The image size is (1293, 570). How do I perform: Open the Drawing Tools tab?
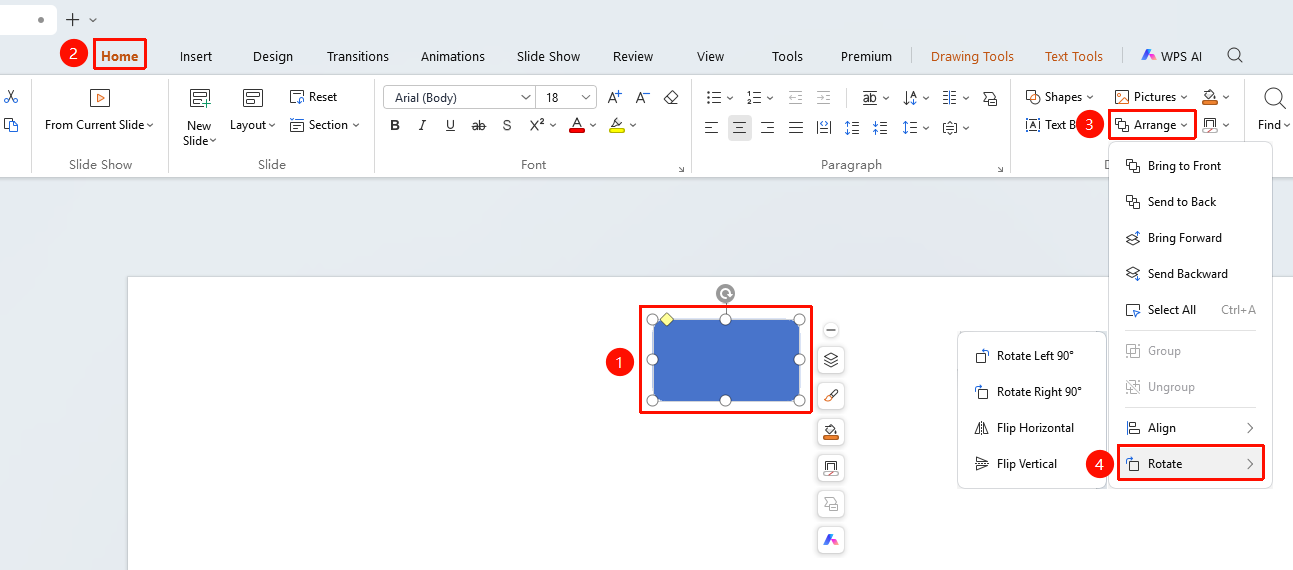click(x=972, y=56)
